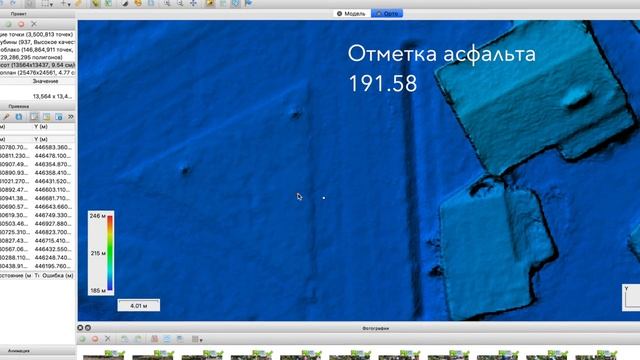640x360 pixels.
Task: Select the DEM row (13564x13437)
Action: click(38, 65)
